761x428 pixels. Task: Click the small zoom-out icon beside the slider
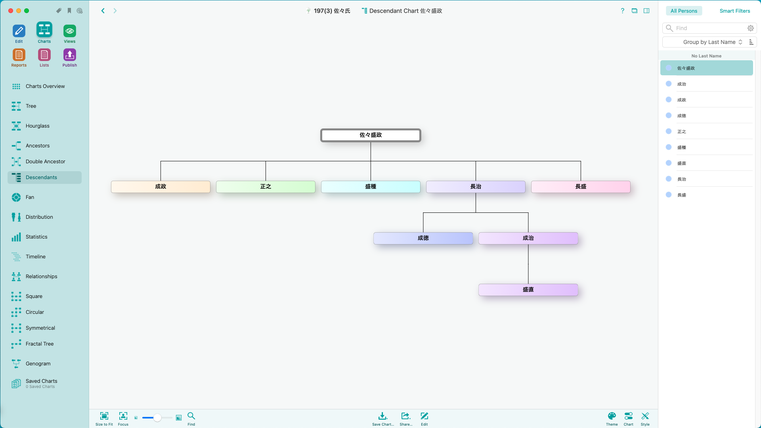136,418
